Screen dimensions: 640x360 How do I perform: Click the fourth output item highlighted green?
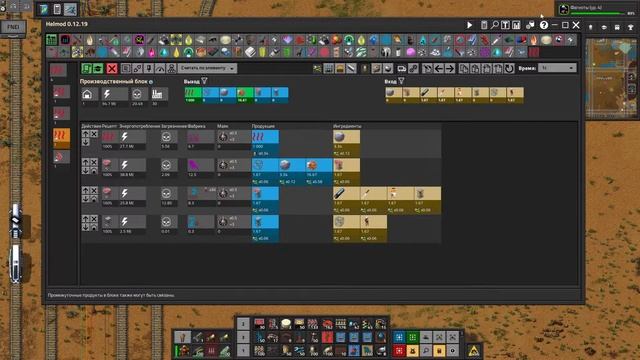pyautogui.click(x=245, y=95)
